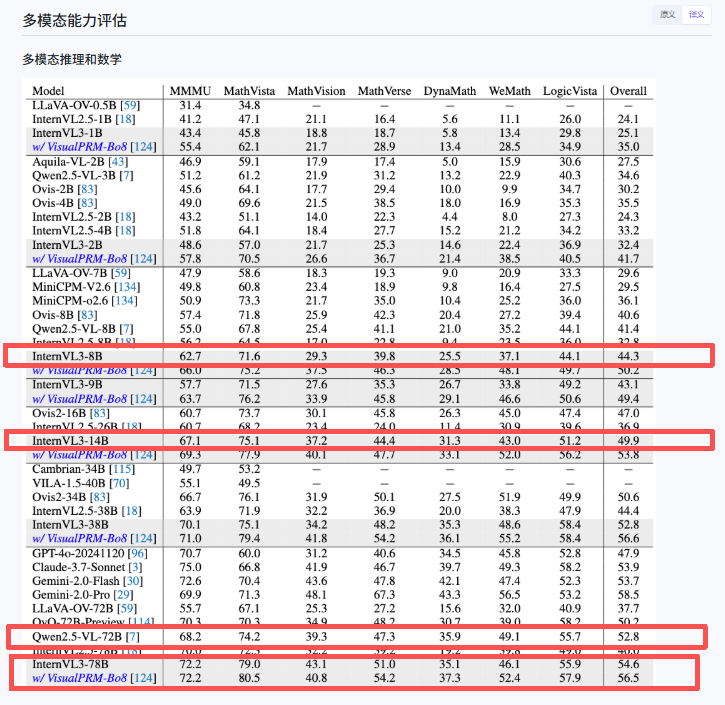Screen dimensions: 725x705
Task: Click MMMU value 75.0 in Claude-3.7-Sonnet row
Action: click(190, 567)
